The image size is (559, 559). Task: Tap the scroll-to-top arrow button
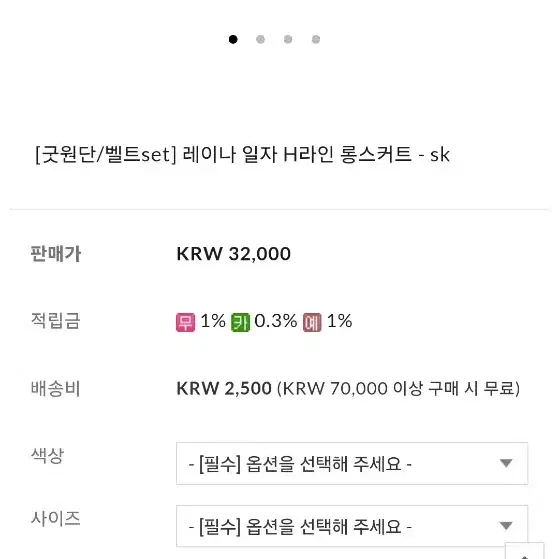click(x=524, y=551)
